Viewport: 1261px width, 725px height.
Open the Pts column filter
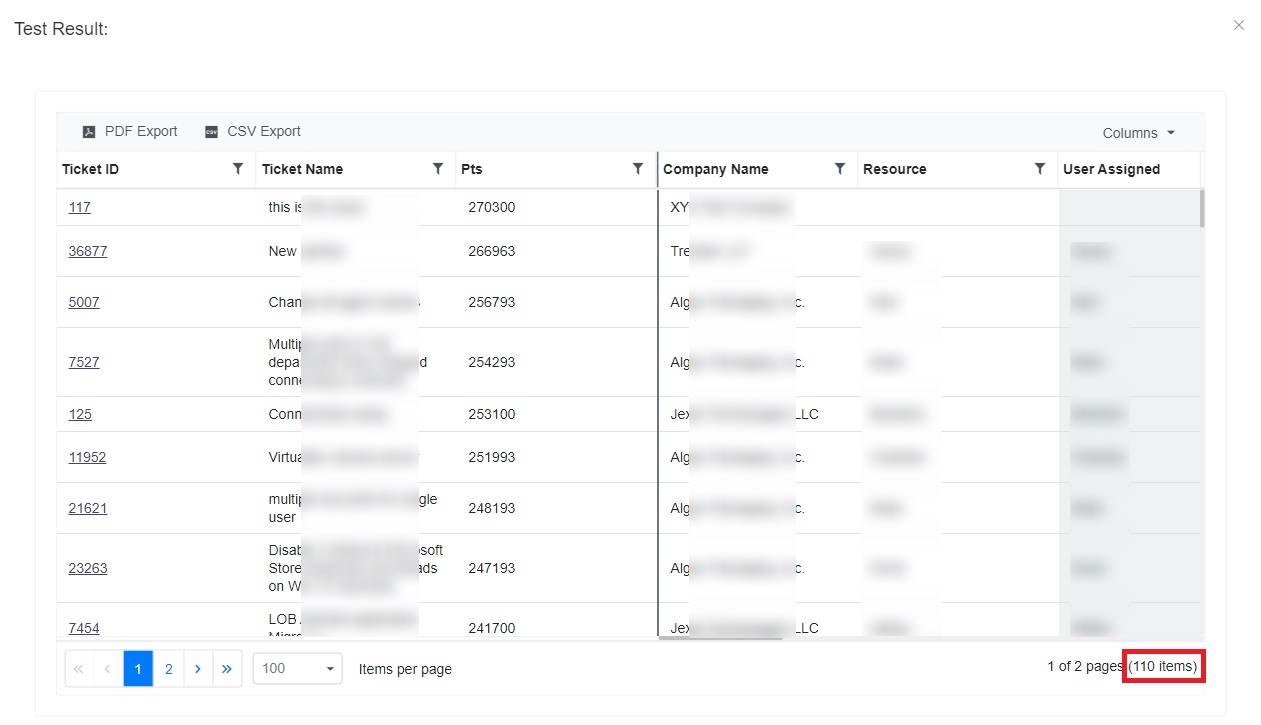(637, 169)
